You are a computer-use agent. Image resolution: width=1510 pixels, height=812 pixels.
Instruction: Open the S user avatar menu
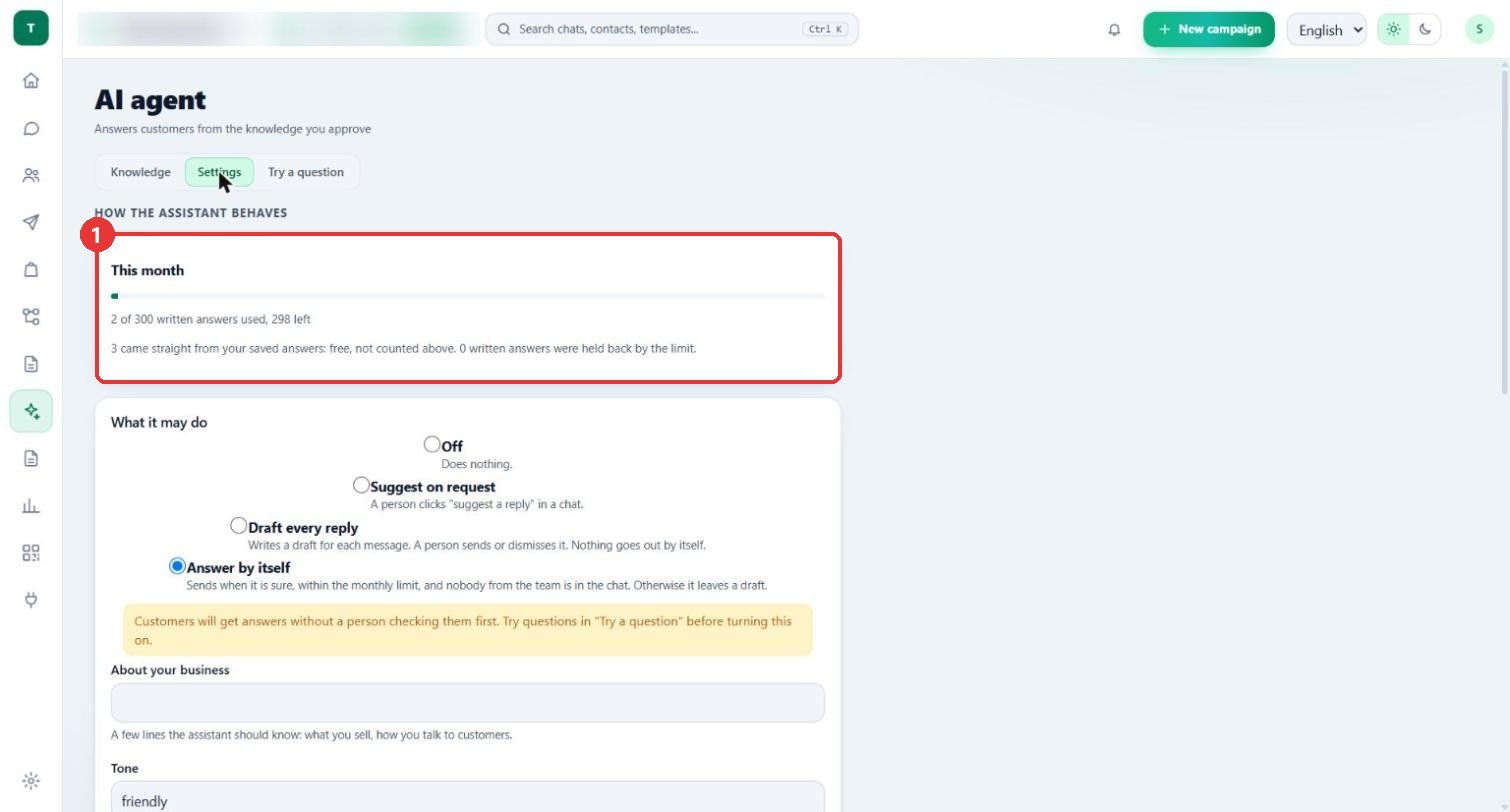[1479, 29]
